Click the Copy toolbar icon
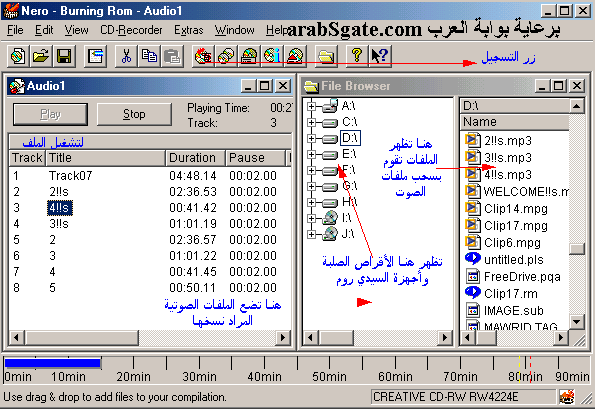This screenshot has width=595, height=409. tap(149, 57)
